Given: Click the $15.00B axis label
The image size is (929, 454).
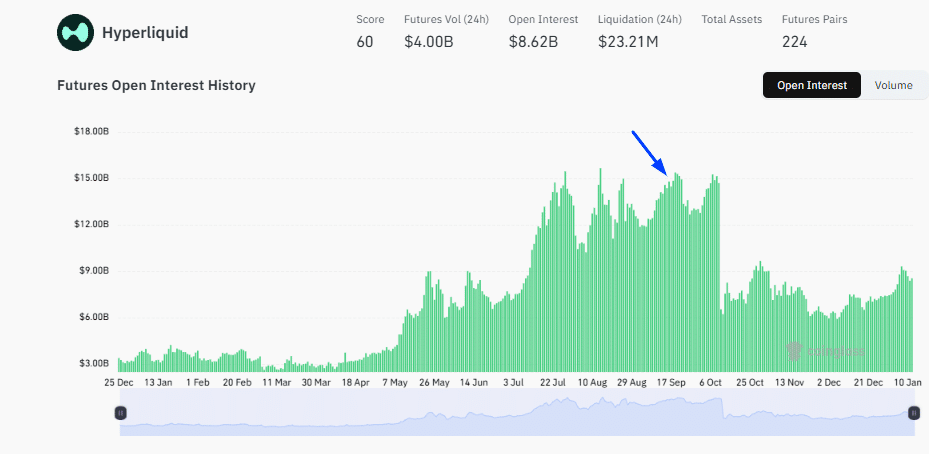Looking at the screenshot, I should pyautogui.click(x=91, y=178).
